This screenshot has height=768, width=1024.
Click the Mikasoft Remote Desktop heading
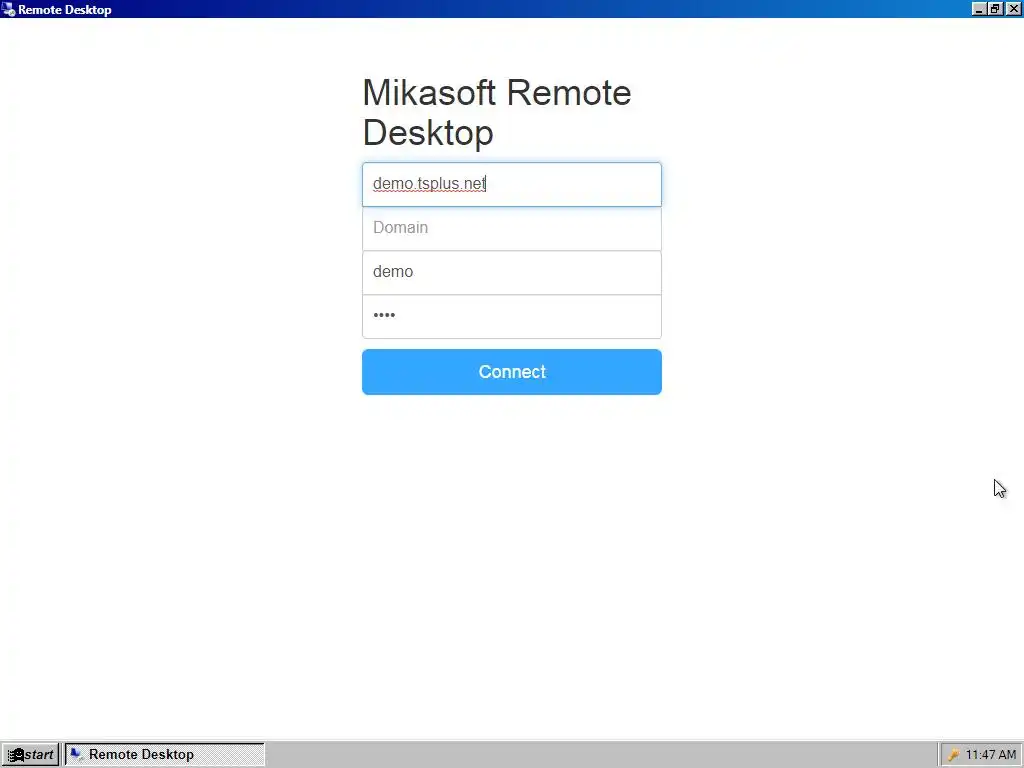(x=497, y=112)
